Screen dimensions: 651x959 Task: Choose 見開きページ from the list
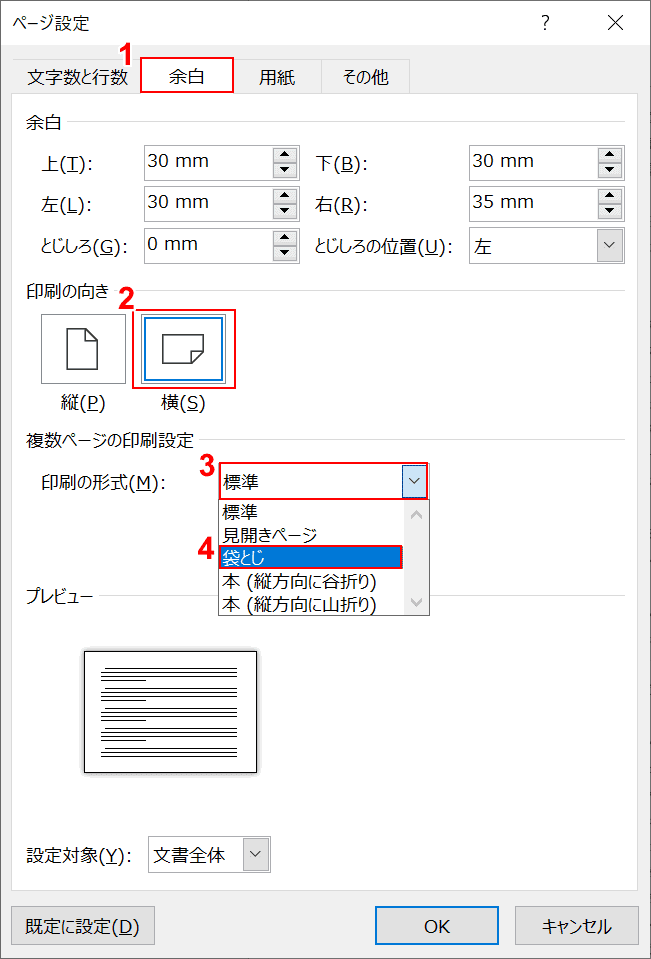[311, 535]
